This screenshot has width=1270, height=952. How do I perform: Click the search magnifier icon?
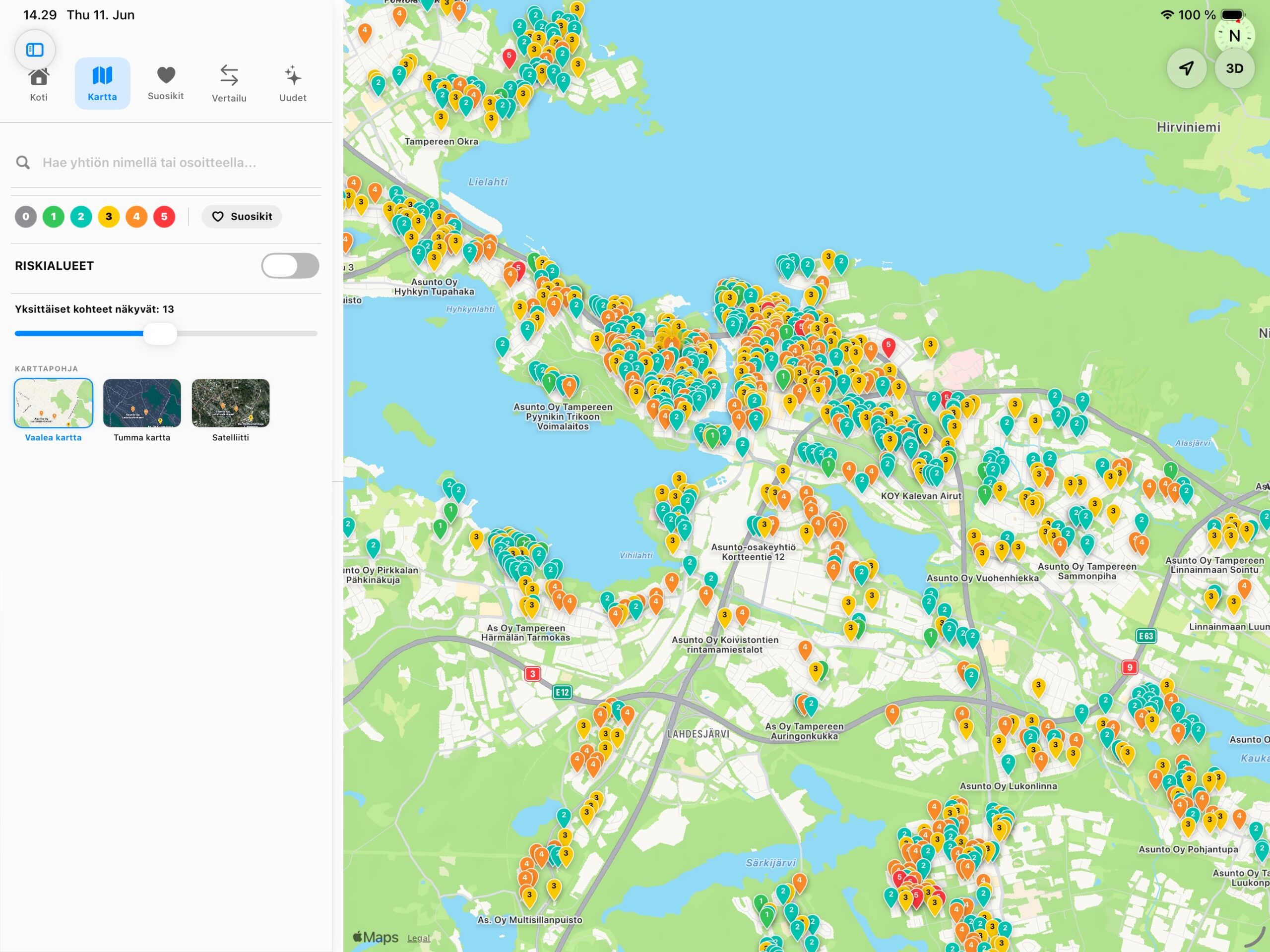[x=23, y=163]
